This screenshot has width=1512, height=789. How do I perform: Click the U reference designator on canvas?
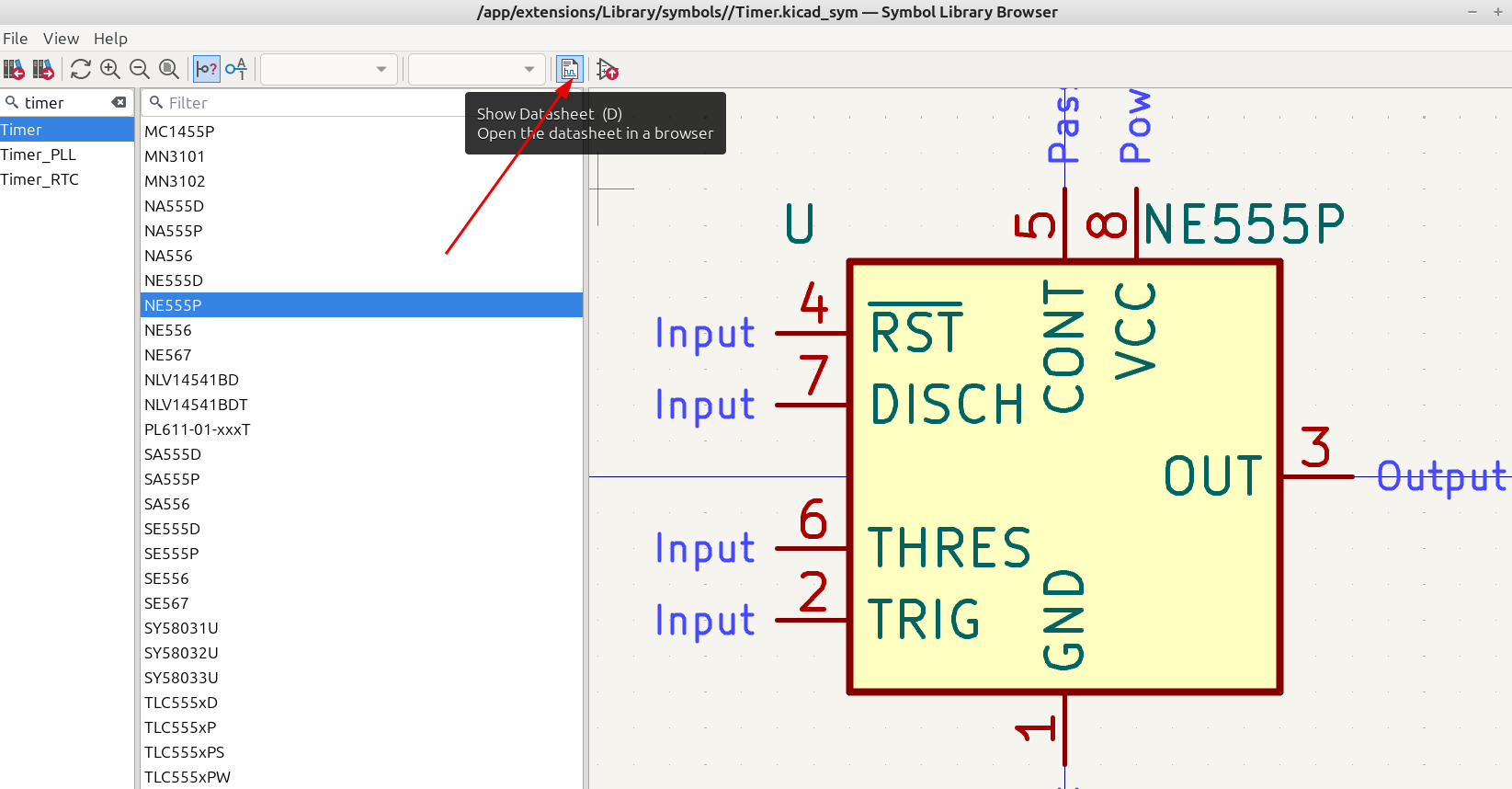pyautogui.click(x=800, y=223)
